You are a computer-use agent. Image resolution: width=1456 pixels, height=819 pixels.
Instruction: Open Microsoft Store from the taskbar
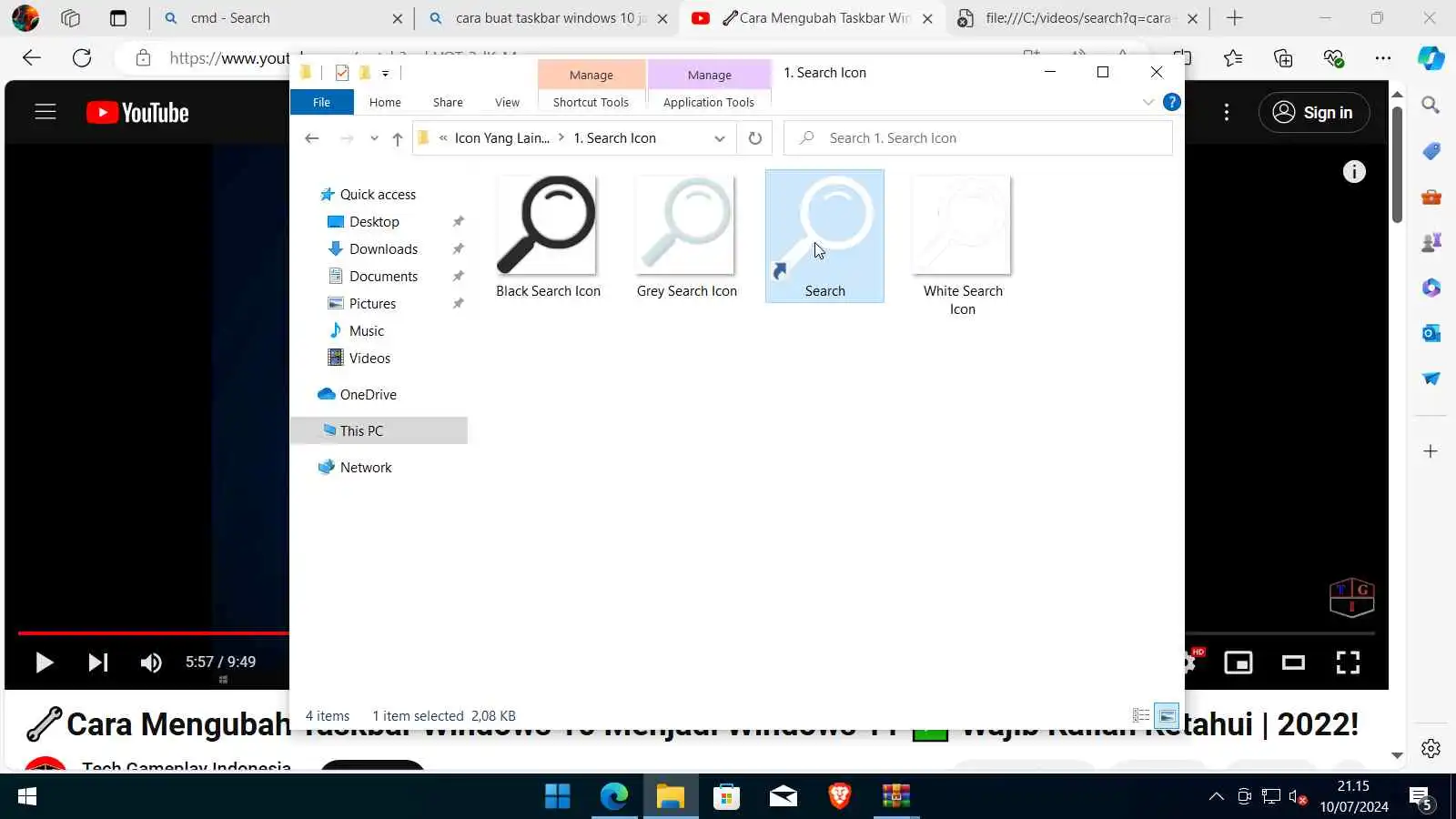726,797
